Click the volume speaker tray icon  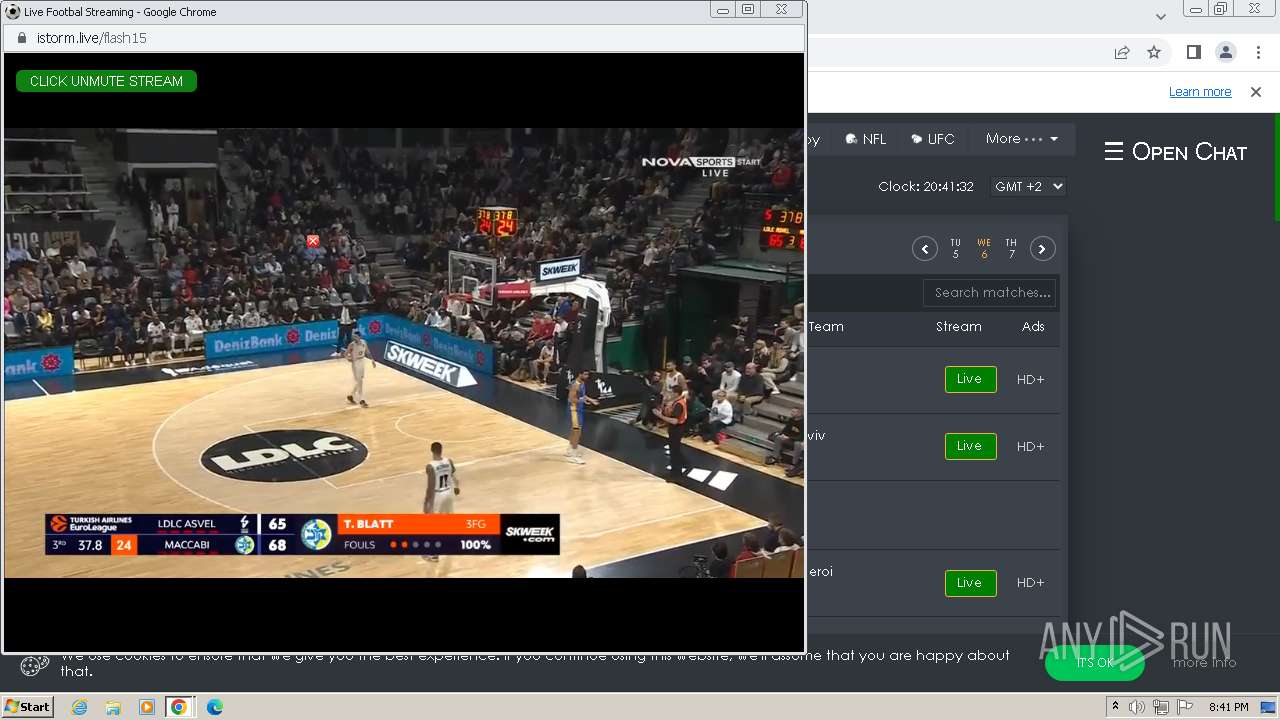[x=1137, y=707]
